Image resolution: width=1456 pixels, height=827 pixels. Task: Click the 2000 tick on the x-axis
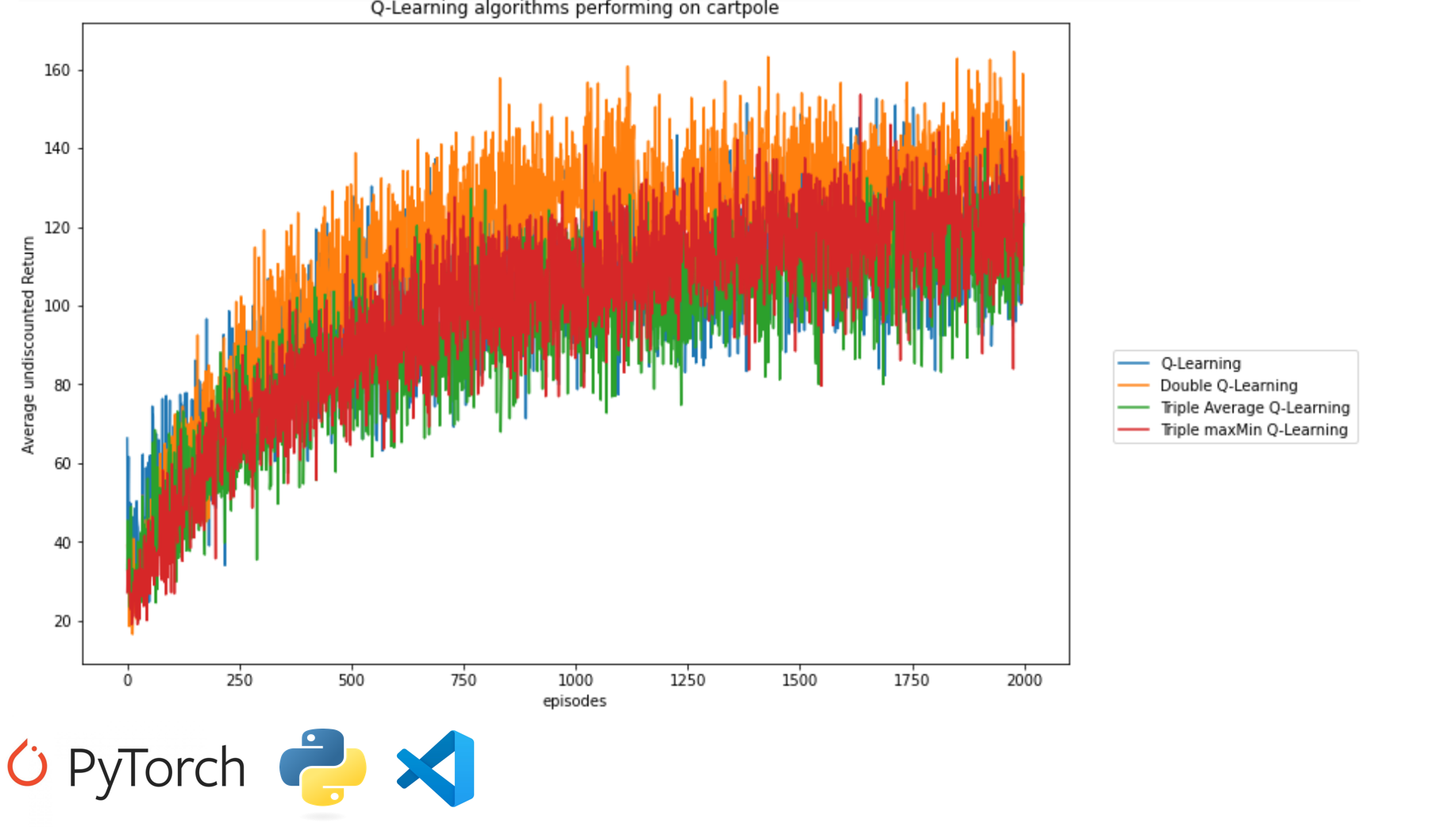1024,680
